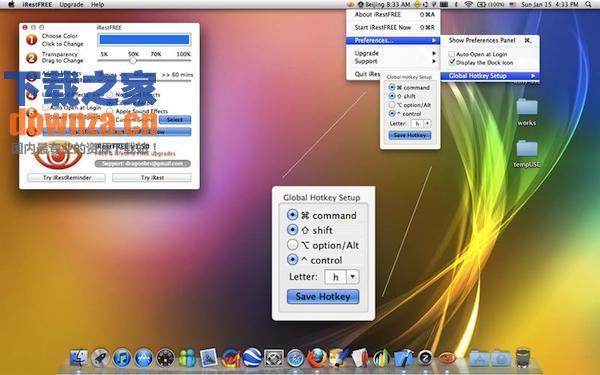Screen dimensions: 600x375
Task: Click Save Hotkey in larger Hotkey Setup panel
Action: (323, 297)
